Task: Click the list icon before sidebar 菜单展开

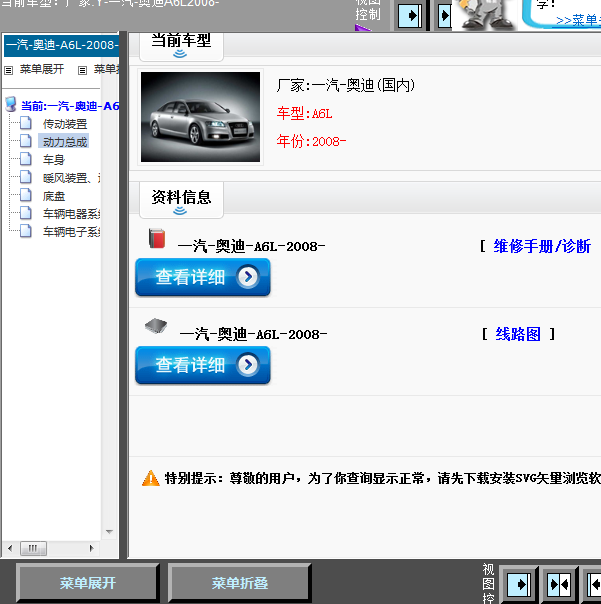Action: pyautogui.click(x=8, y=70)
